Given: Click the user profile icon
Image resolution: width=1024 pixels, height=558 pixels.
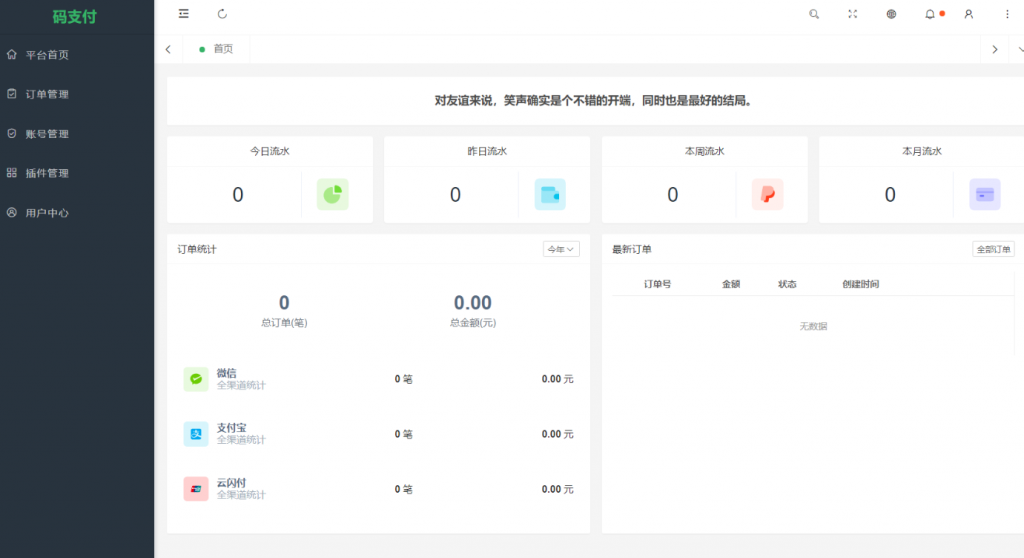Looking at the screenshot, I should click(x=968, y=14).
